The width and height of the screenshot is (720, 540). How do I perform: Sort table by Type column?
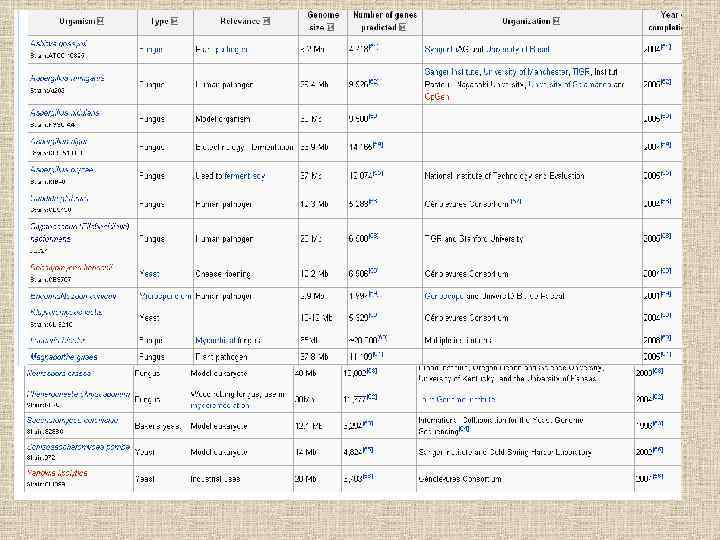(x=174, y=21)
